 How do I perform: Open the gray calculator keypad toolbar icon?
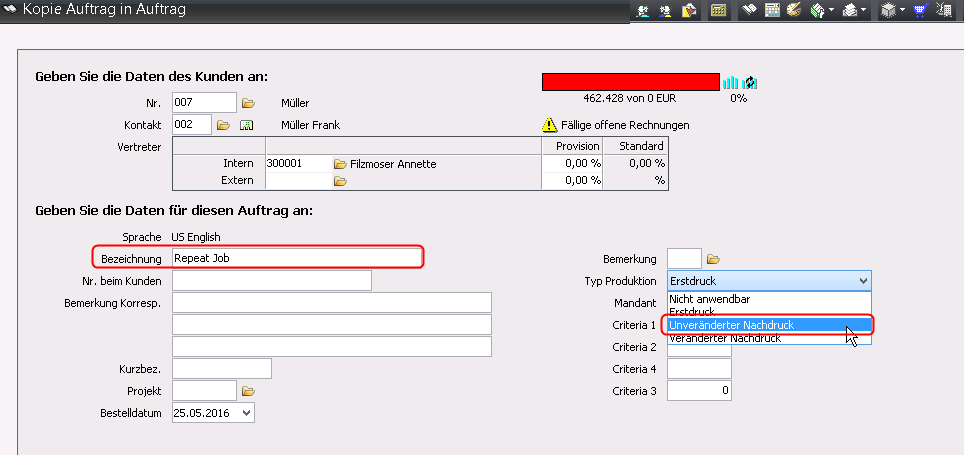pos(772,10)
